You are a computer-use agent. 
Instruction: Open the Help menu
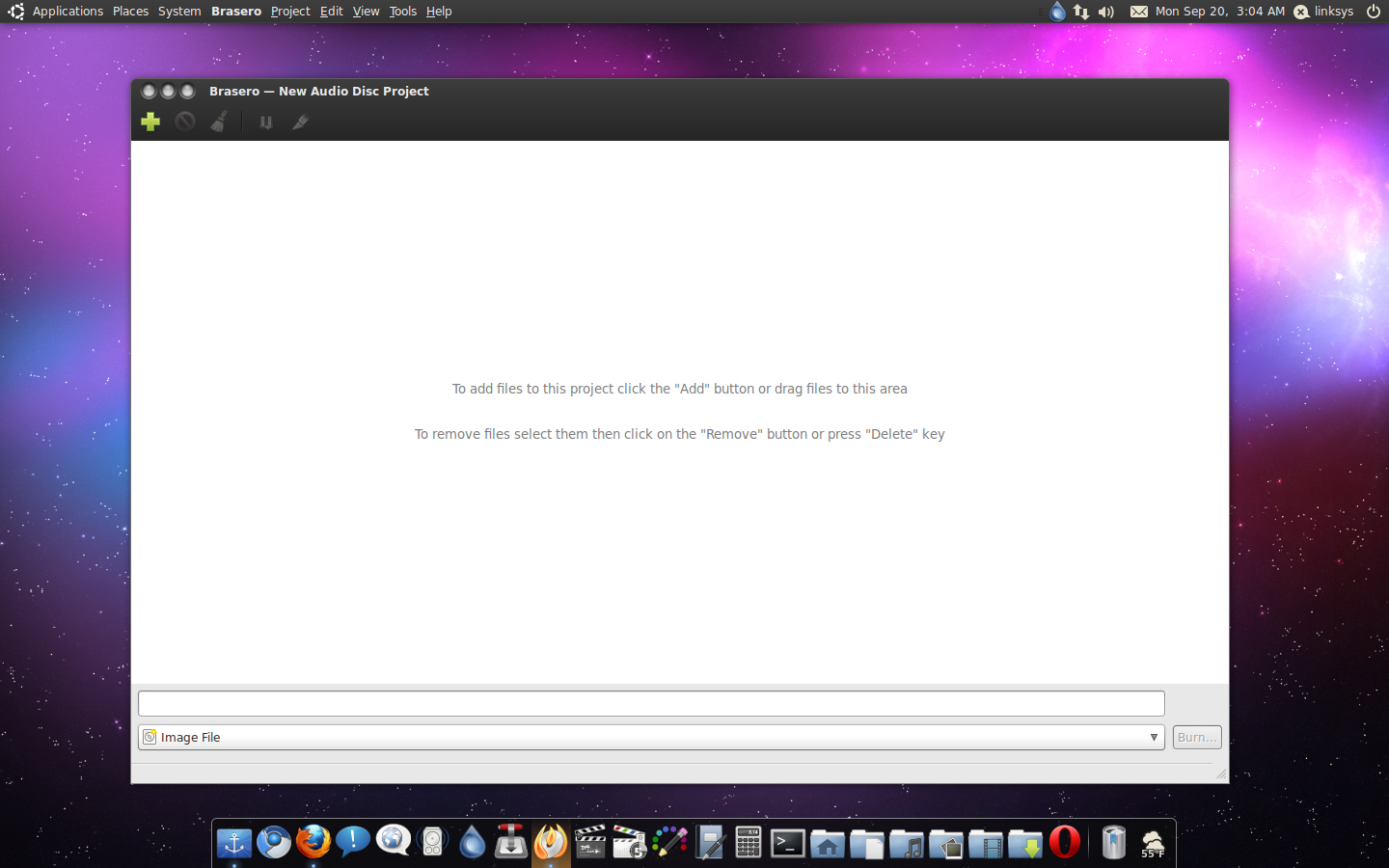(x=439, y=12)
